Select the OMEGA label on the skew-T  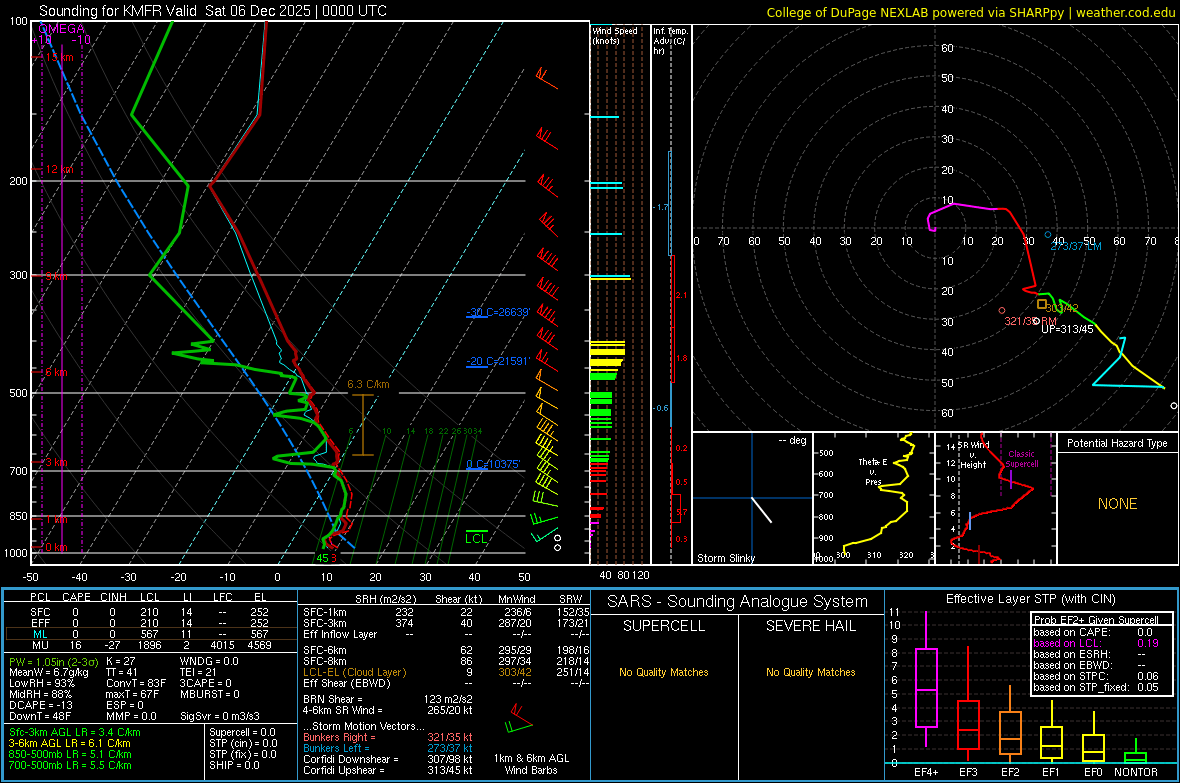[61, 29]
